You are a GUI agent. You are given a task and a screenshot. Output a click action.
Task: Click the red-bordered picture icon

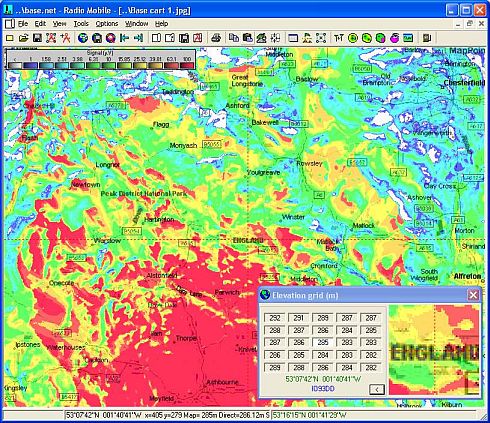point(198,38)
